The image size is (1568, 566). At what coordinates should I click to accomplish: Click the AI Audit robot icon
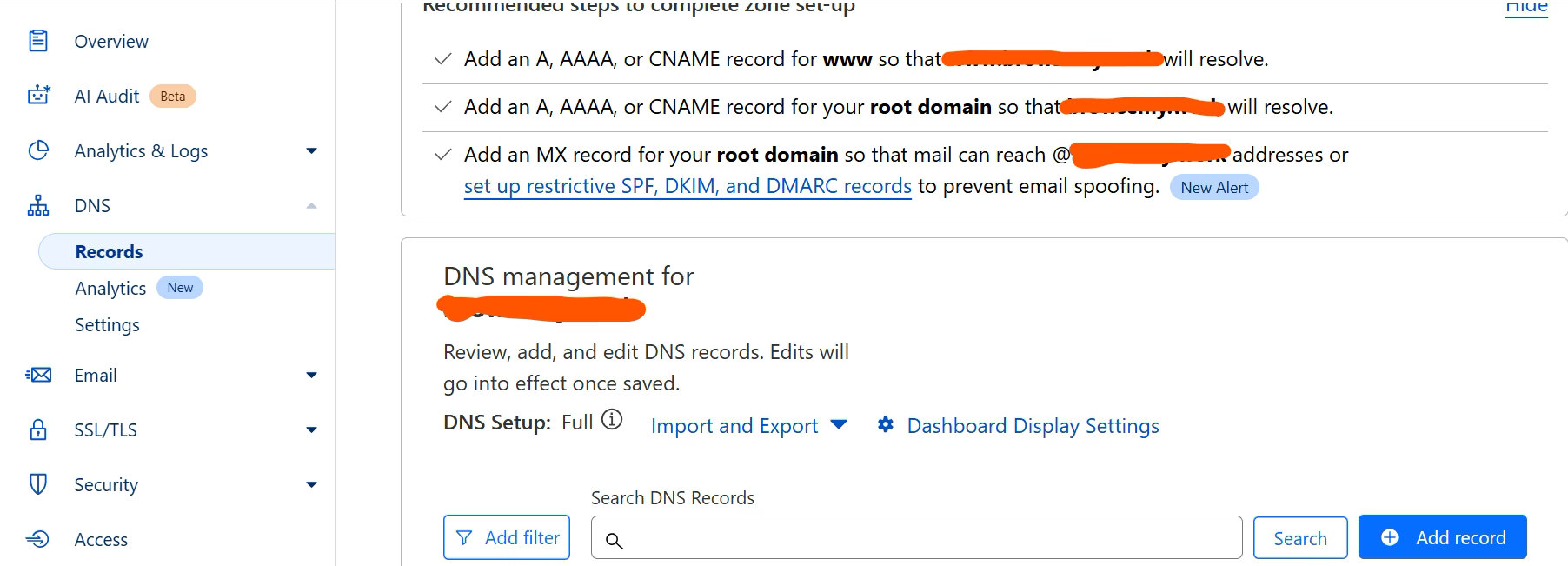(38, 96)
